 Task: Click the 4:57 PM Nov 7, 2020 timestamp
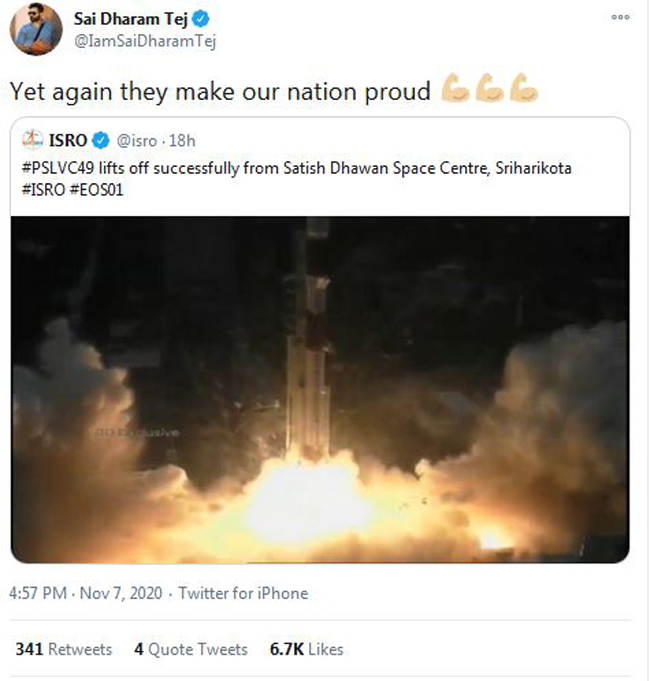[x=87, y=593]
